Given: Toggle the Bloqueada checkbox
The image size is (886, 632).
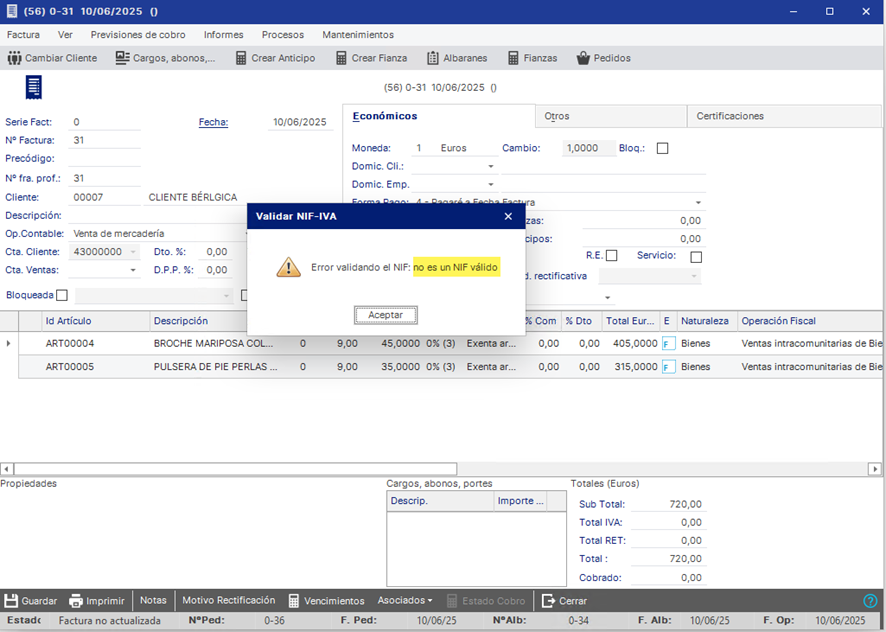Looking at the screenshot, I should tap(62, 295).
